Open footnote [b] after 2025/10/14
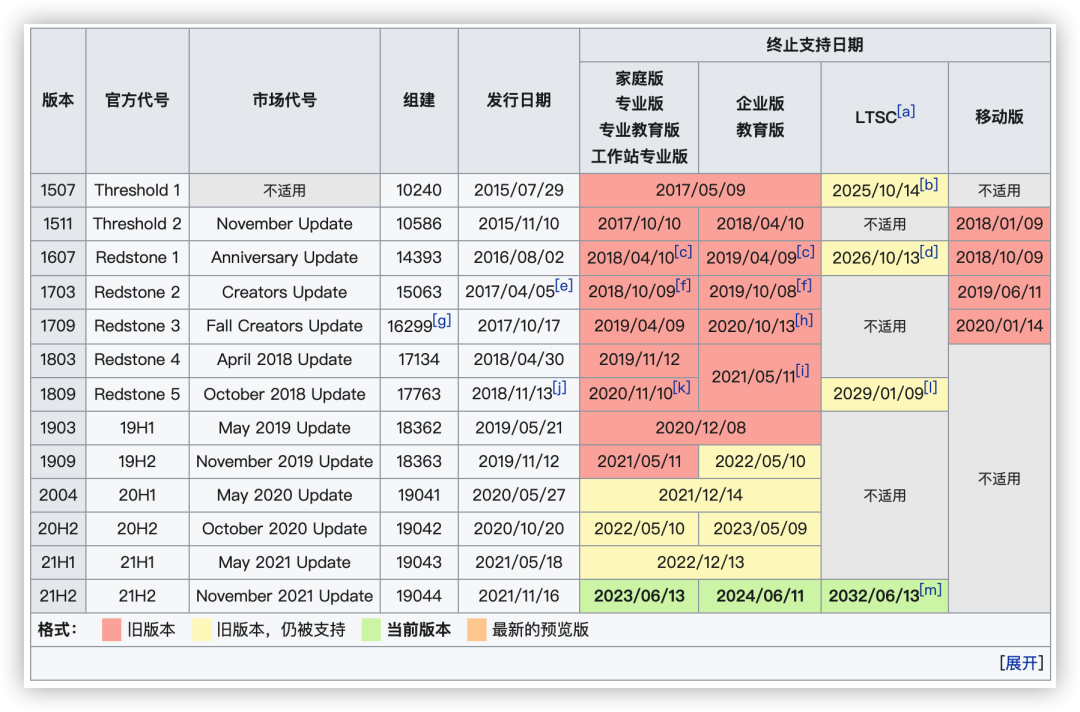Image resolution: width=1080 pixels, height=712 pixels. pyautogui.click(x=928, y=185)
